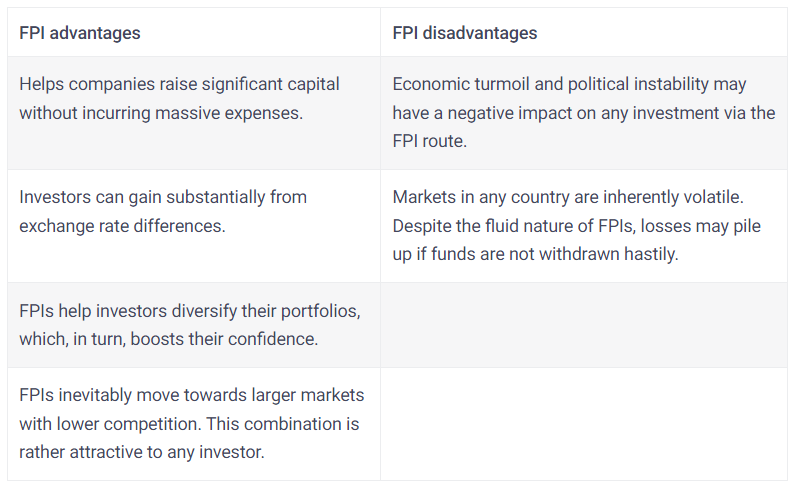Image resolution: width=796 pixels, height=490 pixels.
Task: Click the "FPI advantages" column header
Action: pos(80,33)
